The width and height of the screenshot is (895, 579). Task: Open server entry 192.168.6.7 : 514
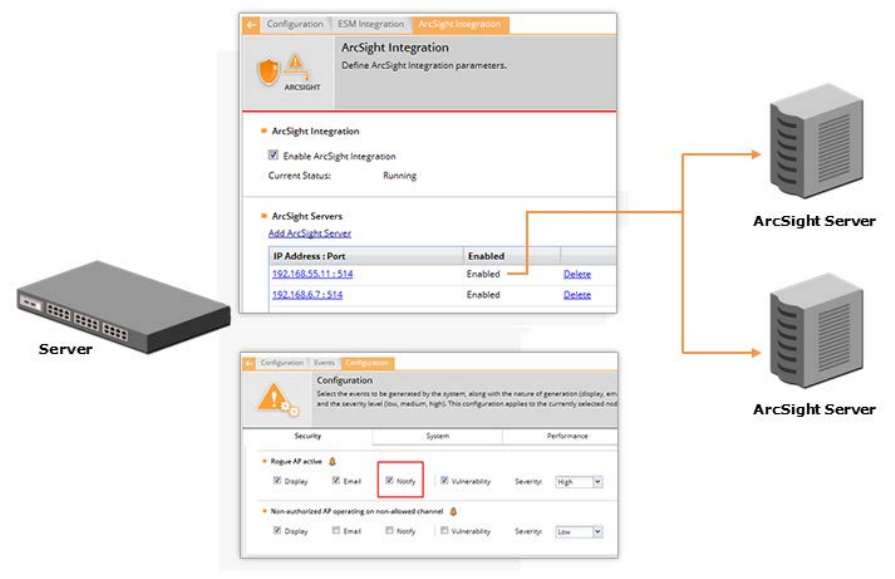click(307, 295)
